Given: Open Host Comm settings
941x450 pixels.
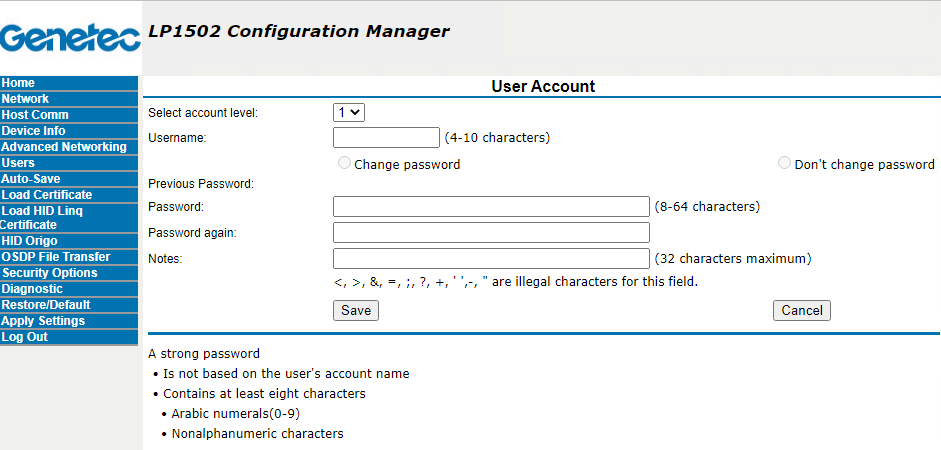Looking at the screenshot, I should pos(69,115).
